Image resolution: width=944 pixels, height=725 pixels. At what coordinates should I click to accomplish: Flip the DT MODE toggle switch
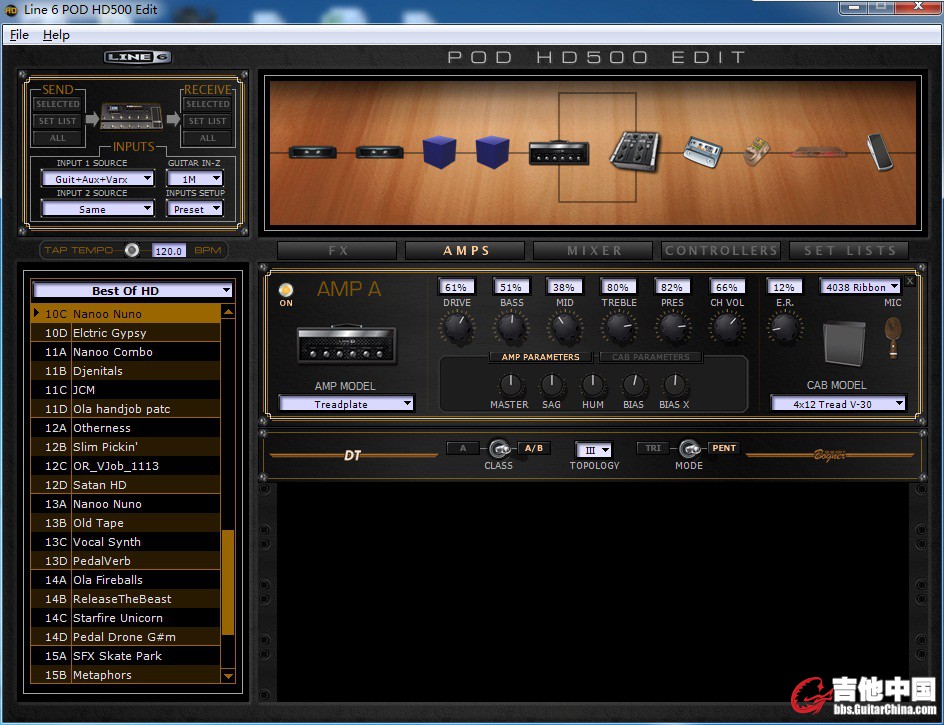pyautogui.click(x=689, y=449)
